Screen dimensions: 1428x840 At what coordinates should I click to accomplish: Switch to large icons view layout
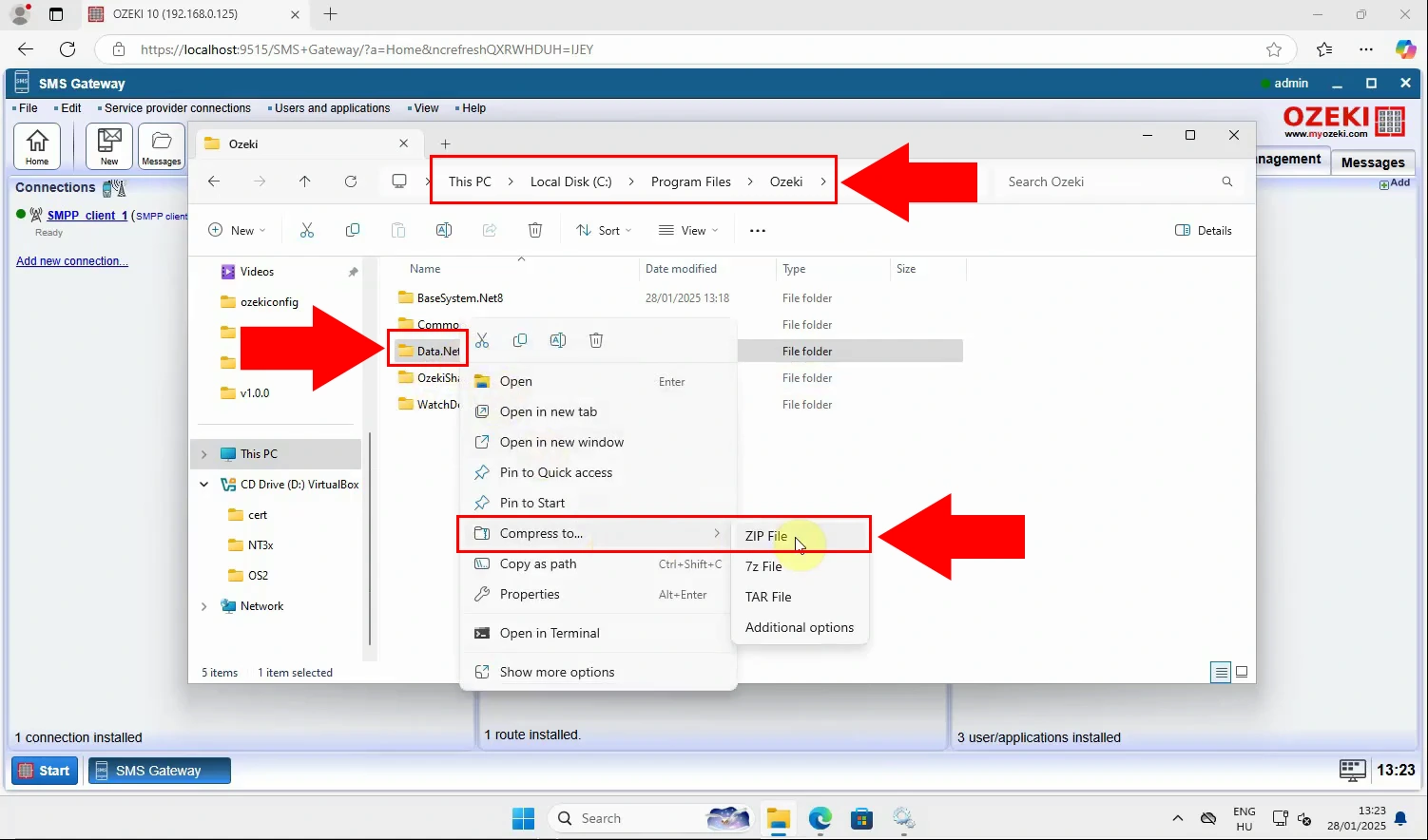click(1242, 672)
